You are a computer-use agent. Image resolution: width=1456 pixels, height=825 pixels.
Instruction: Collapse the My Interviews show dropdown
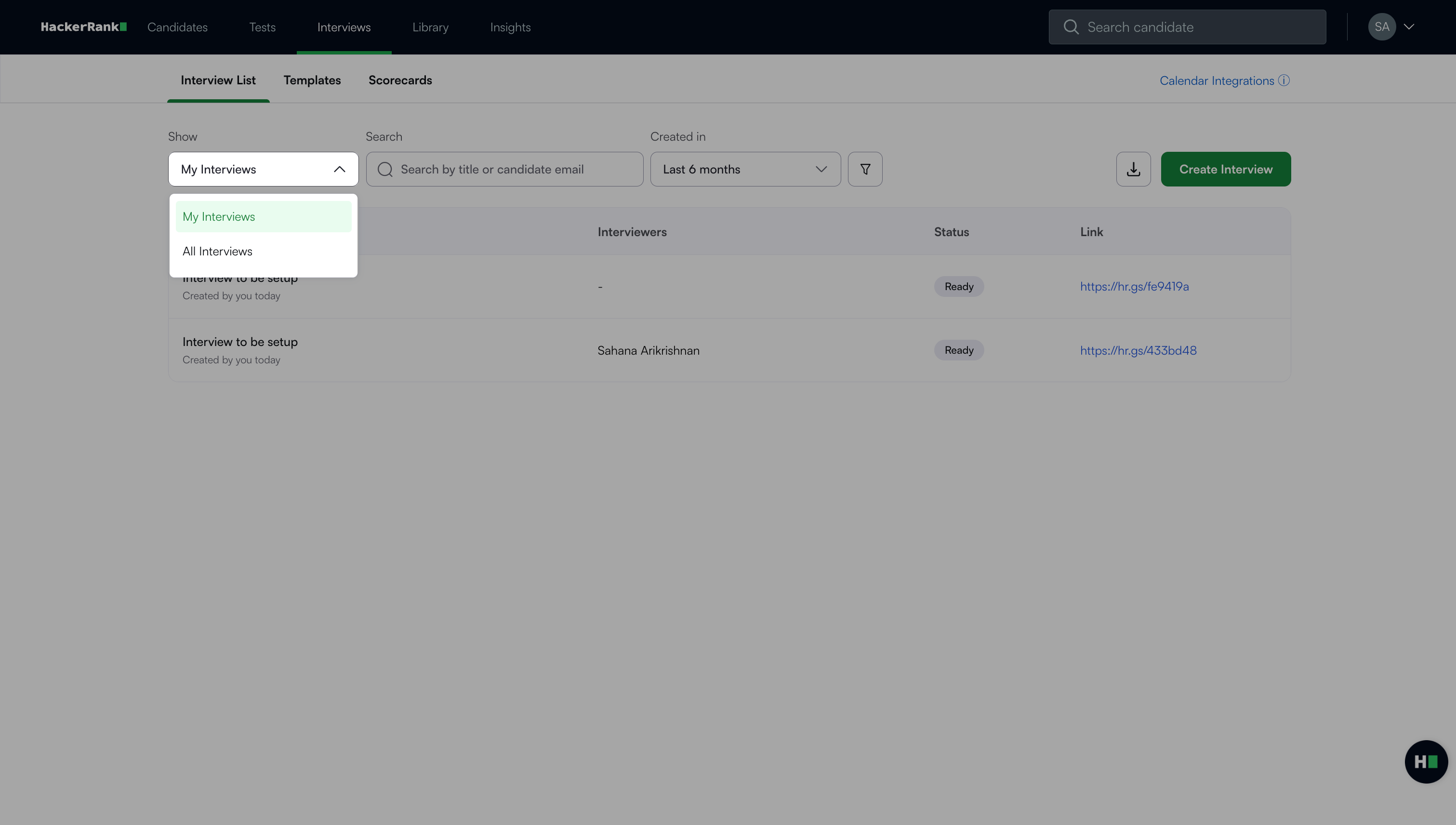[339, 169]
